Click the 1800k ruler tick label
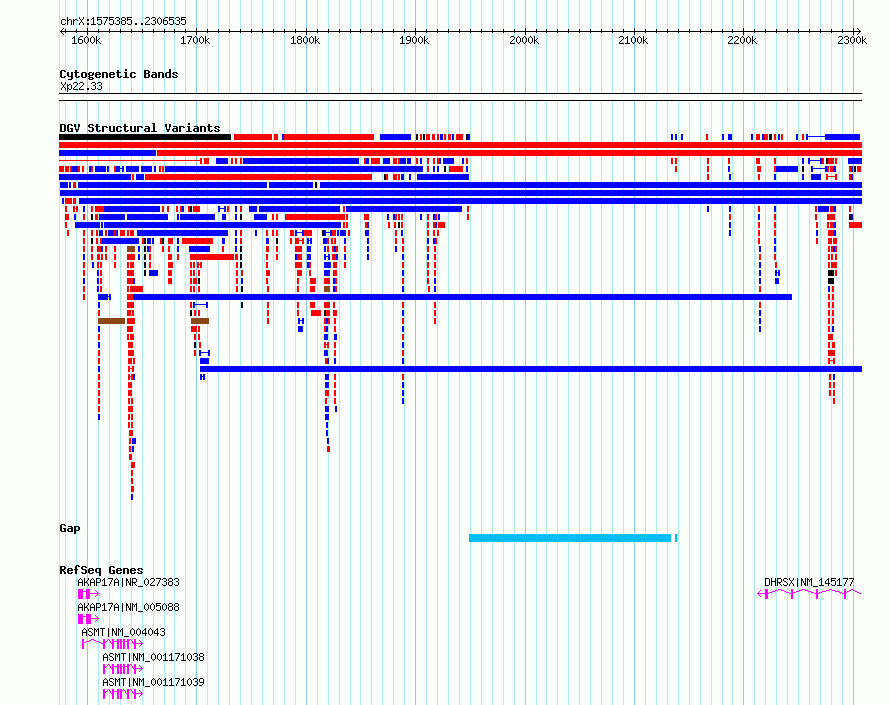Screen dimensions: 890x705 [305, 40]
